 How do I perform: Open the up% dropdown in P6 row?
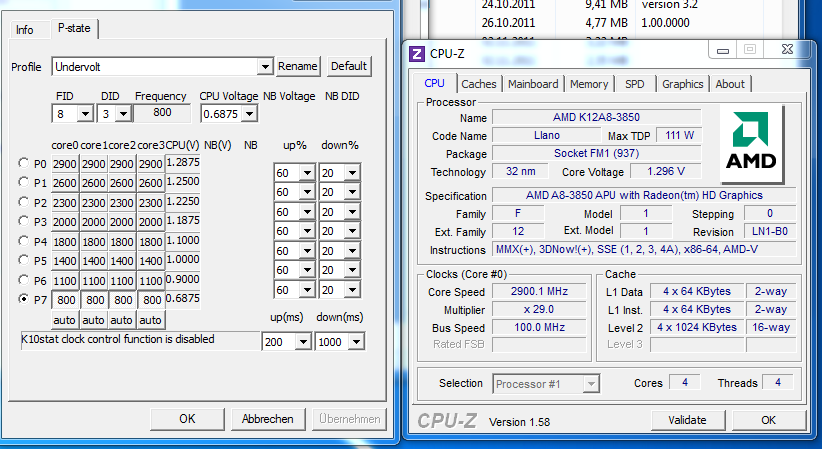307,290
